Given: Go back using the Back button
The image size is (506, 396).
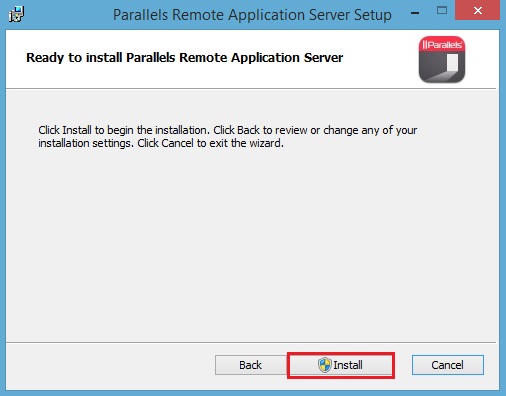Looking at the screenshot, I should (251, 365).
